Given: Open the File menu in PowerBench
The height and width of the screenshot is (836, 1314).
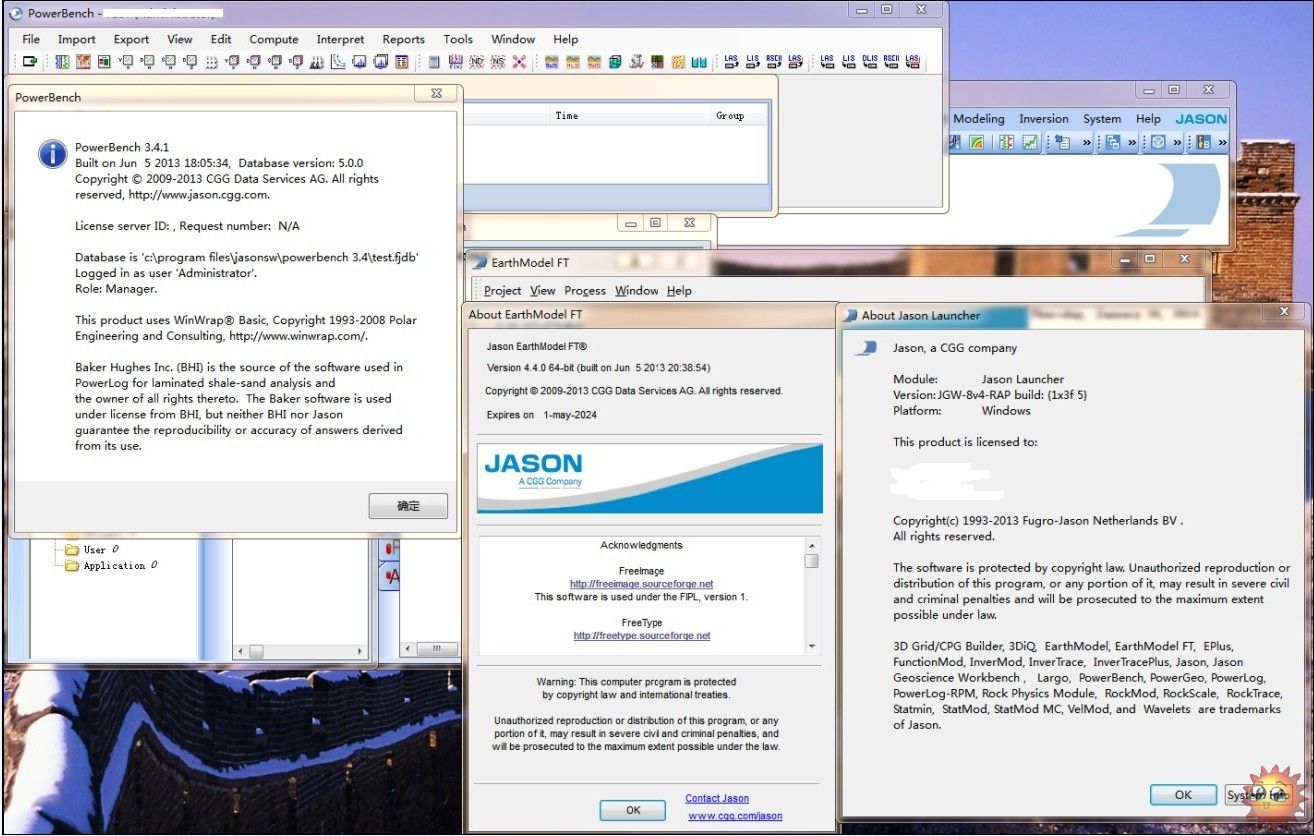Looking at the screenshot, I should [x=31, y=39].
